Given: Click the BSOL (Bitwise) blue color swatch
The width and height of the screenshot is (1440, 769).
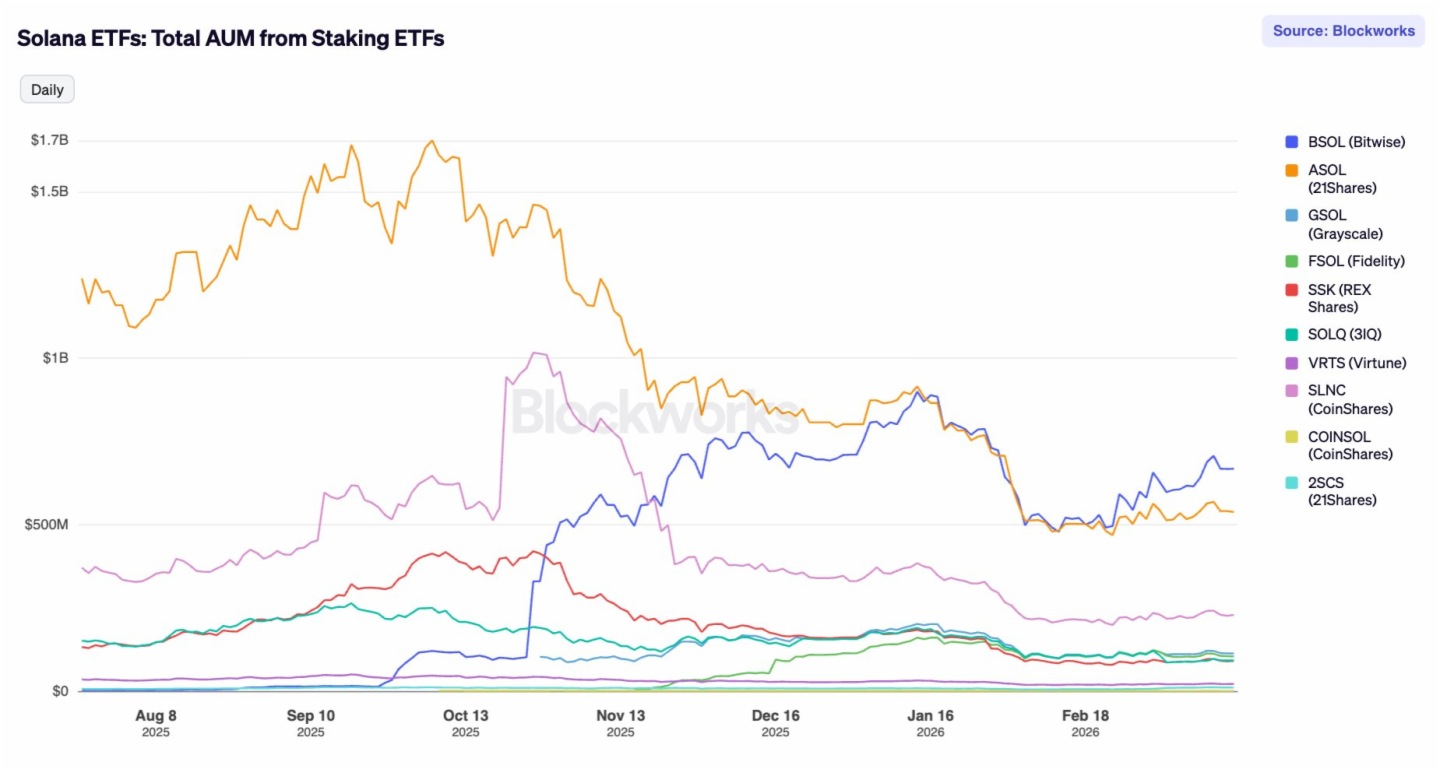Looking at the screenshot, I should pos(1291,142).
